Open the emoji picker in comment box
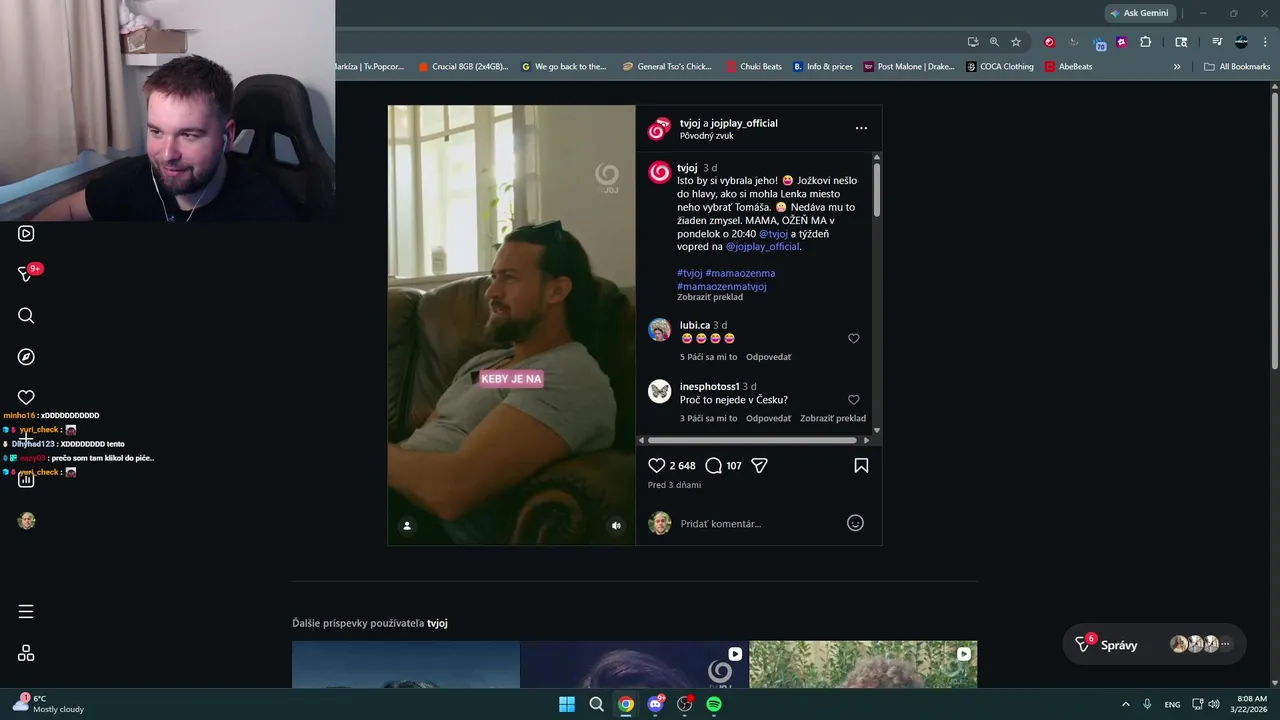Image resolution: width=1280 pixels, height=720 pixels. tap(855, 523)
